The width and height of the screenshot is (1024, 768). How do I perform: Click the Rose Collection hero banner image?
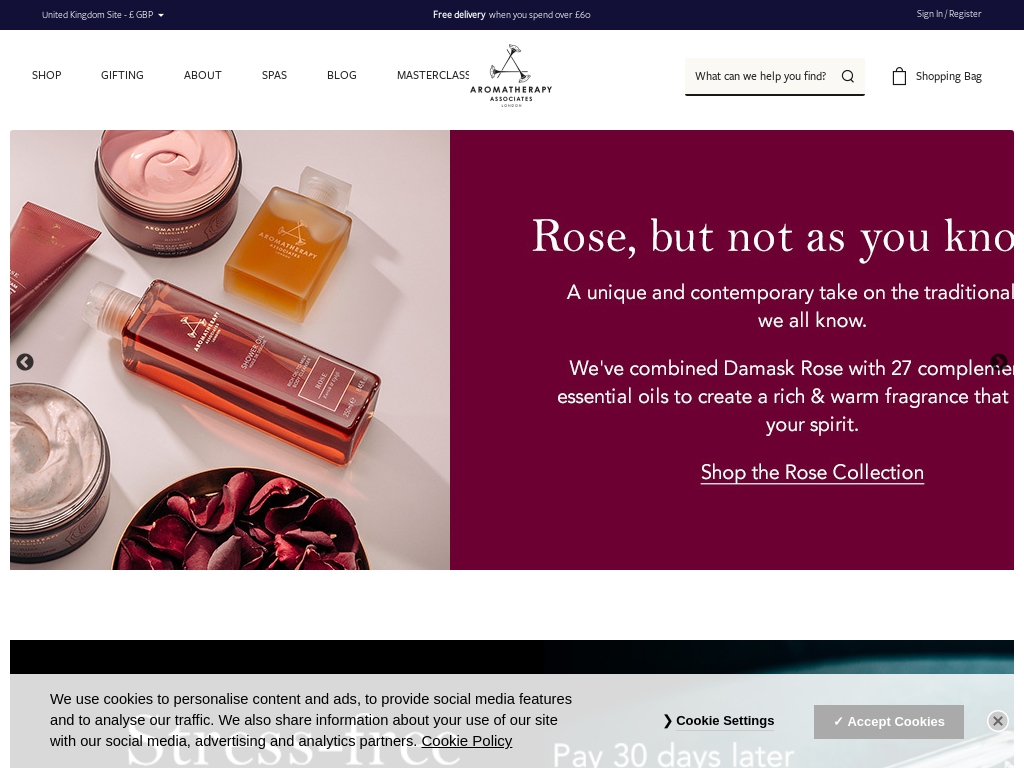[230, 350]
